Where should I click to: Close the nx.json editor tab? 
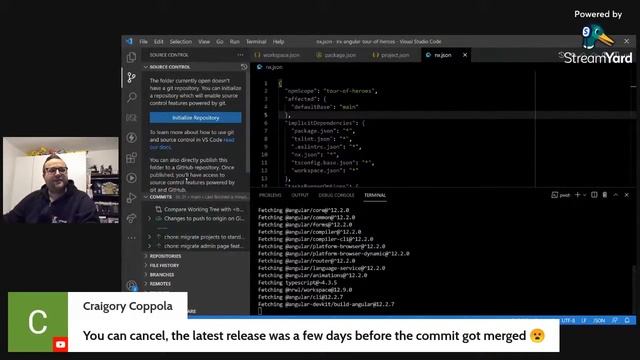point(464,55)
